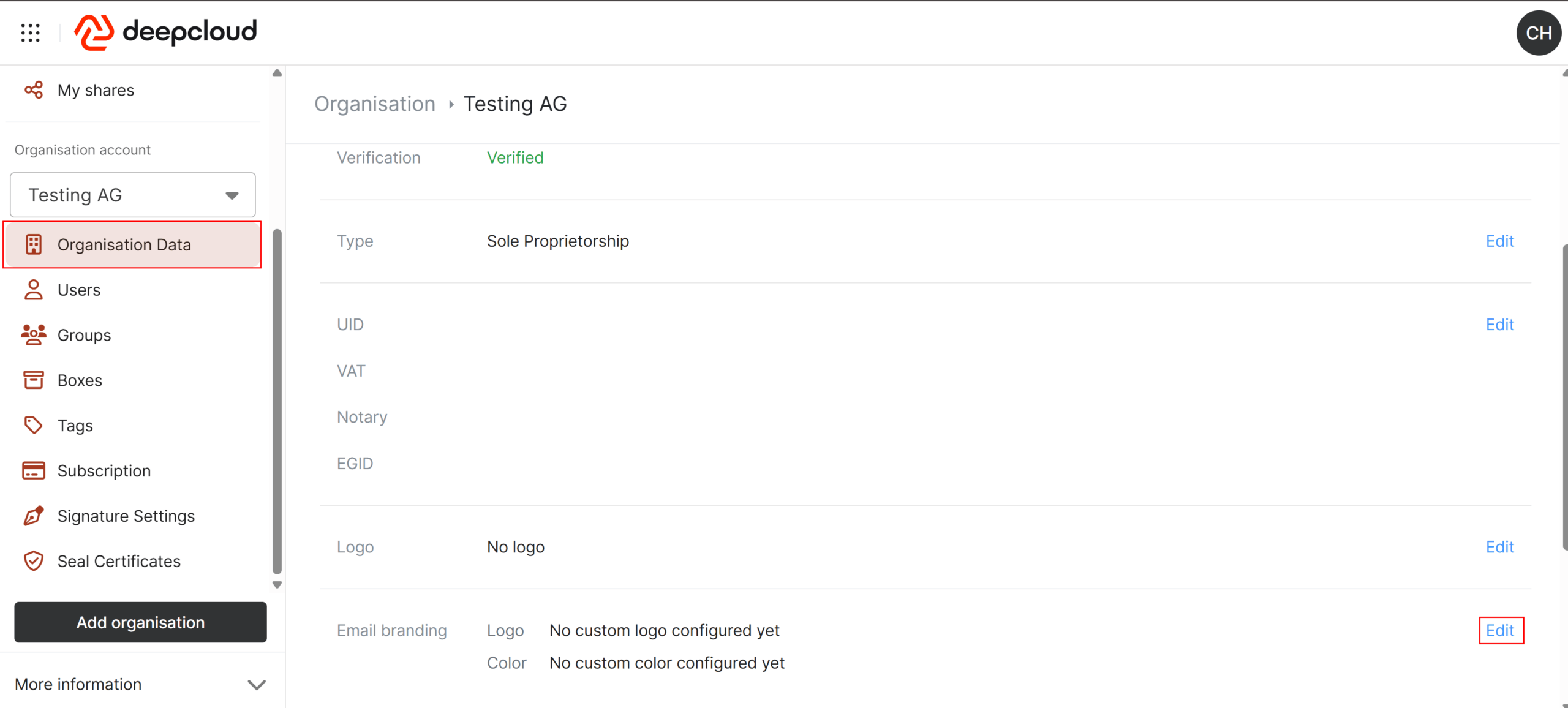Viewport: 1568px width, 708px height.
Task: Open the Testing AG organisation dropdown
Action: 133,195
